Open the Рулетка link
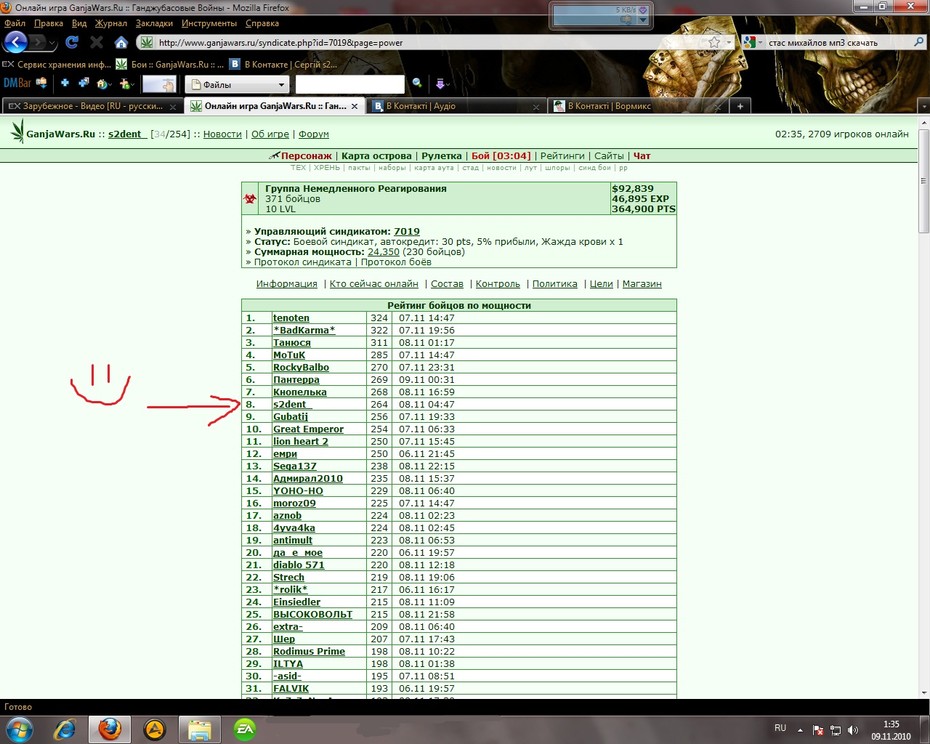The image size is (930, 744). coord(441,156)
